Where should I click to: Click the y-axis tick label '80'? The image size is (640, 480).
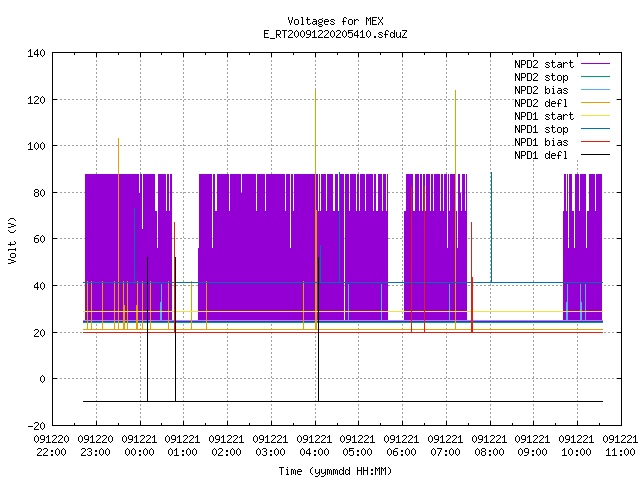coord(40,193)
